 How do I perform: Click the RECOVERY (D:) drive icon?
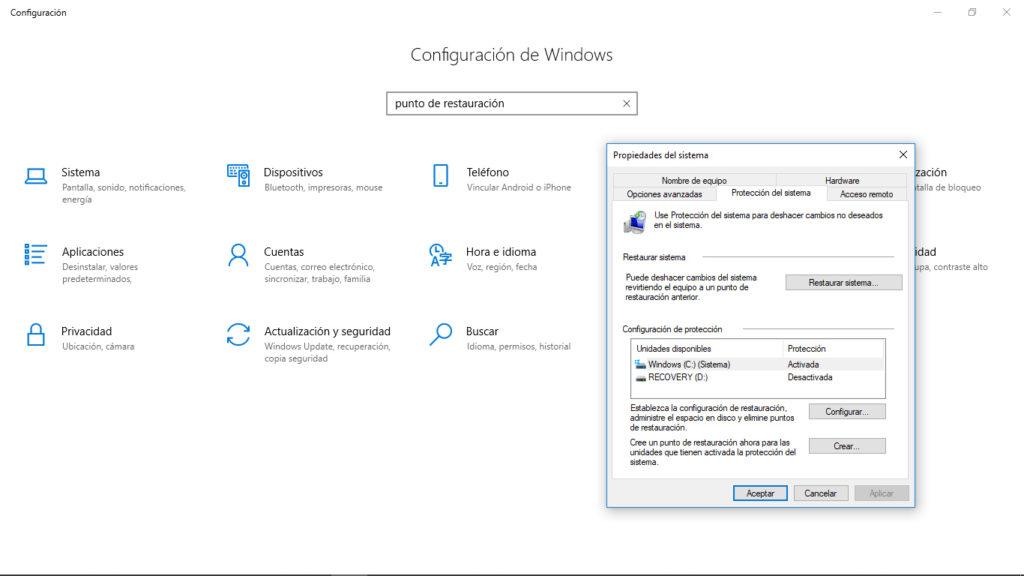pos(640,377)
